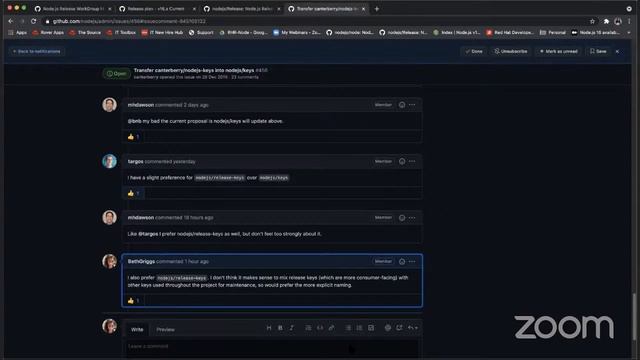Open mhdawson profile from first comment
This screenshot has width=640, height=360.
pyautogui.click(x=140, y=105)
